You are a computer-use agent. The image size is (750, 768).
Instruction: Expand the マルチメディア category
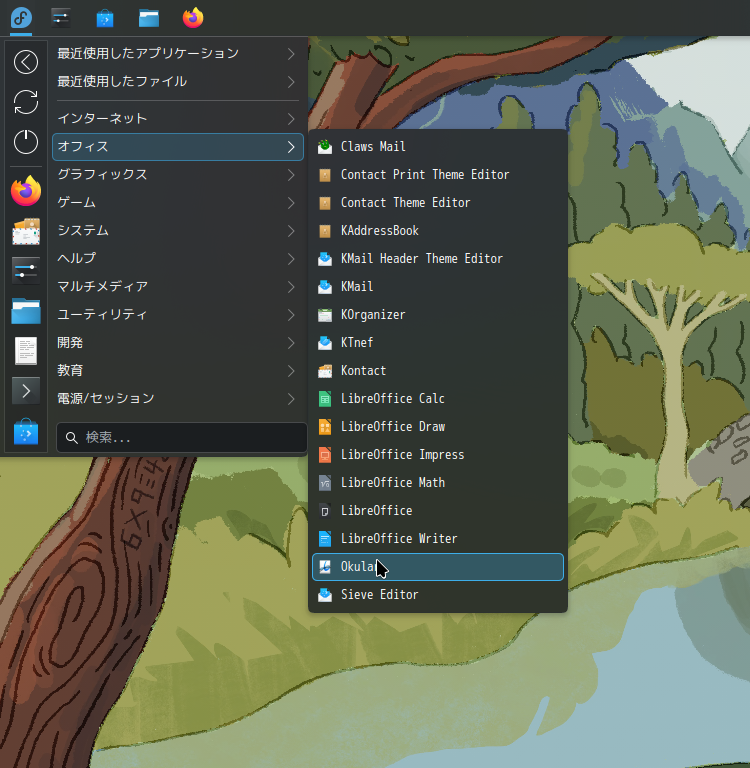(x=177, y=286)
